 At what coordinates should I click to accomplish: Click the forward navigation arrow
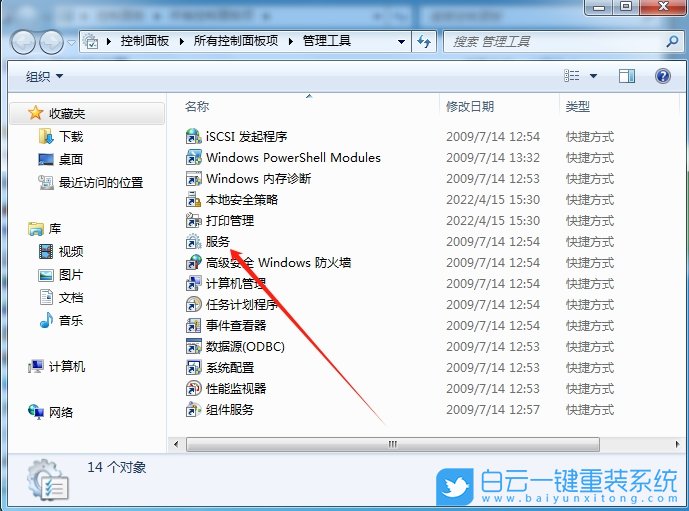coord(51,42)
